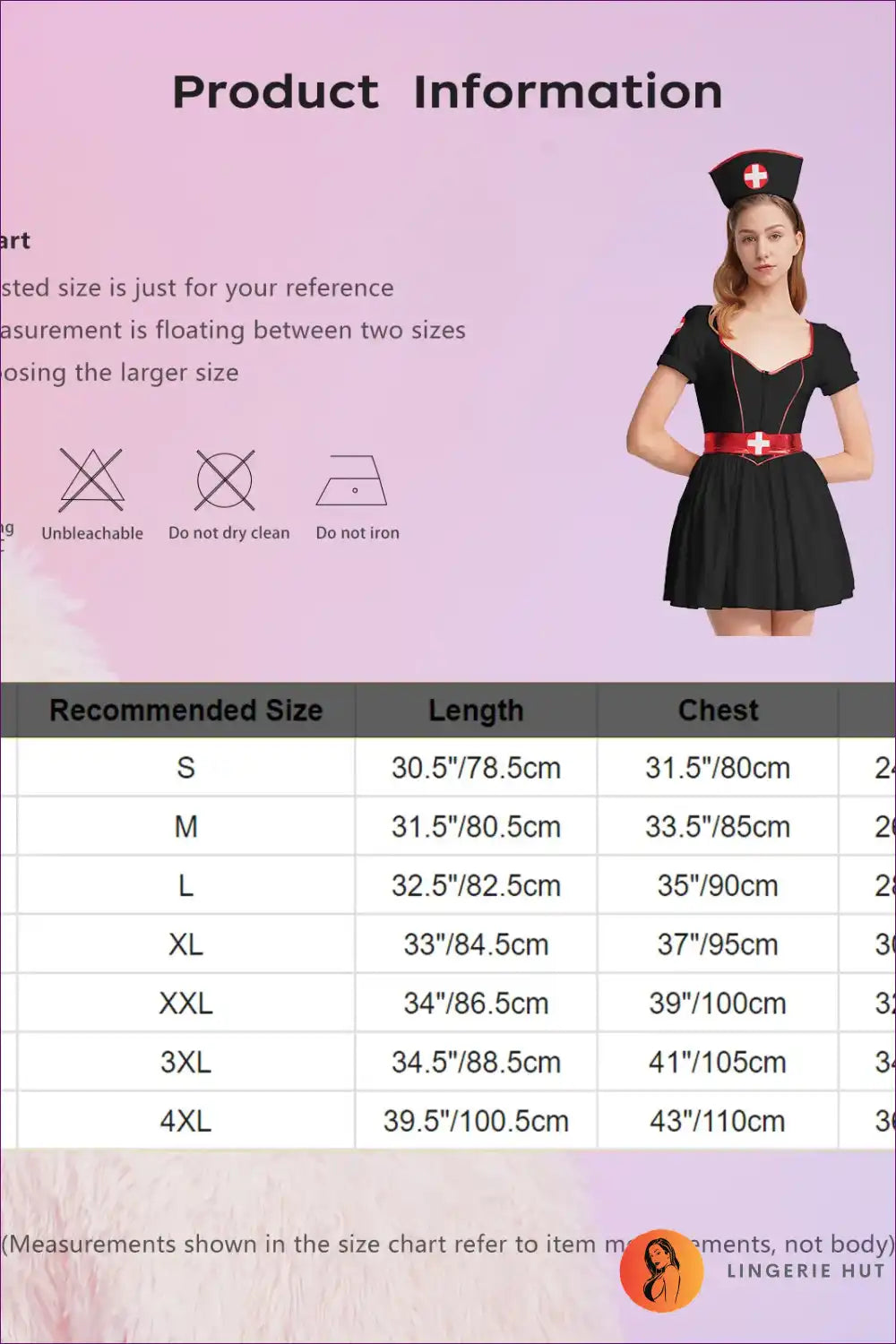Click the Lingerie Hut round logo icon
896x1344 pixels.
(x=661, y=1270)
